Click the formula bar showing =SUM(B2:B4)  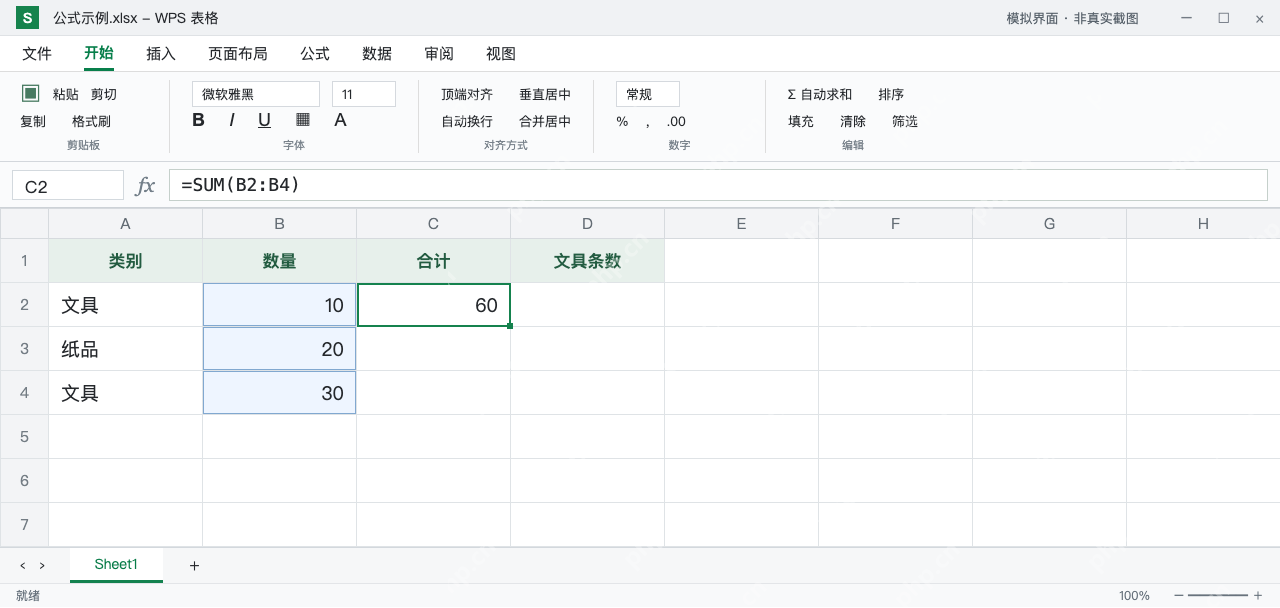point(718,185)
